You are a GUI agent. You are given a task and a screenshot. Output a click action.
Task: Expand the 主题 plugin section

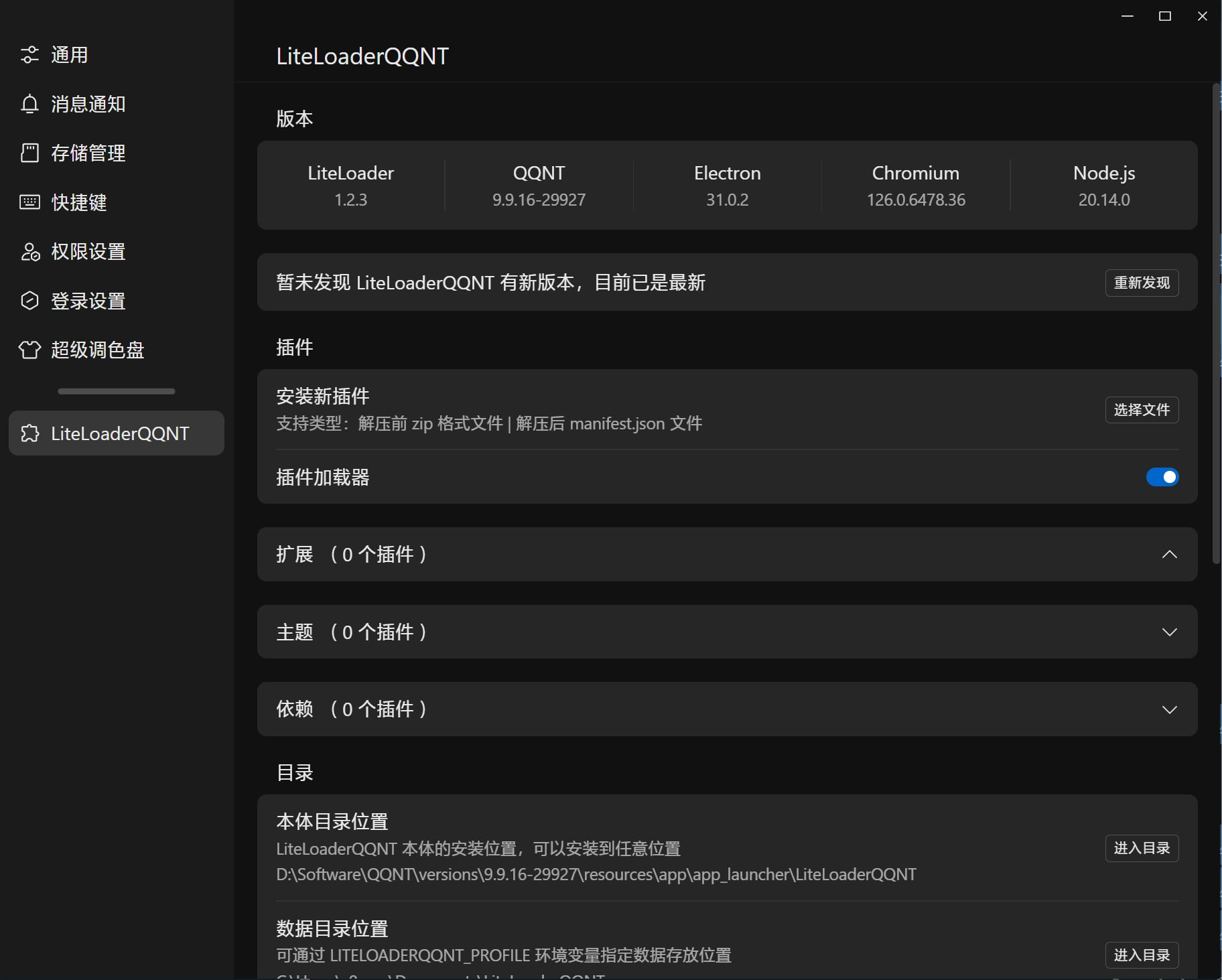click(x=1170, y=632)
